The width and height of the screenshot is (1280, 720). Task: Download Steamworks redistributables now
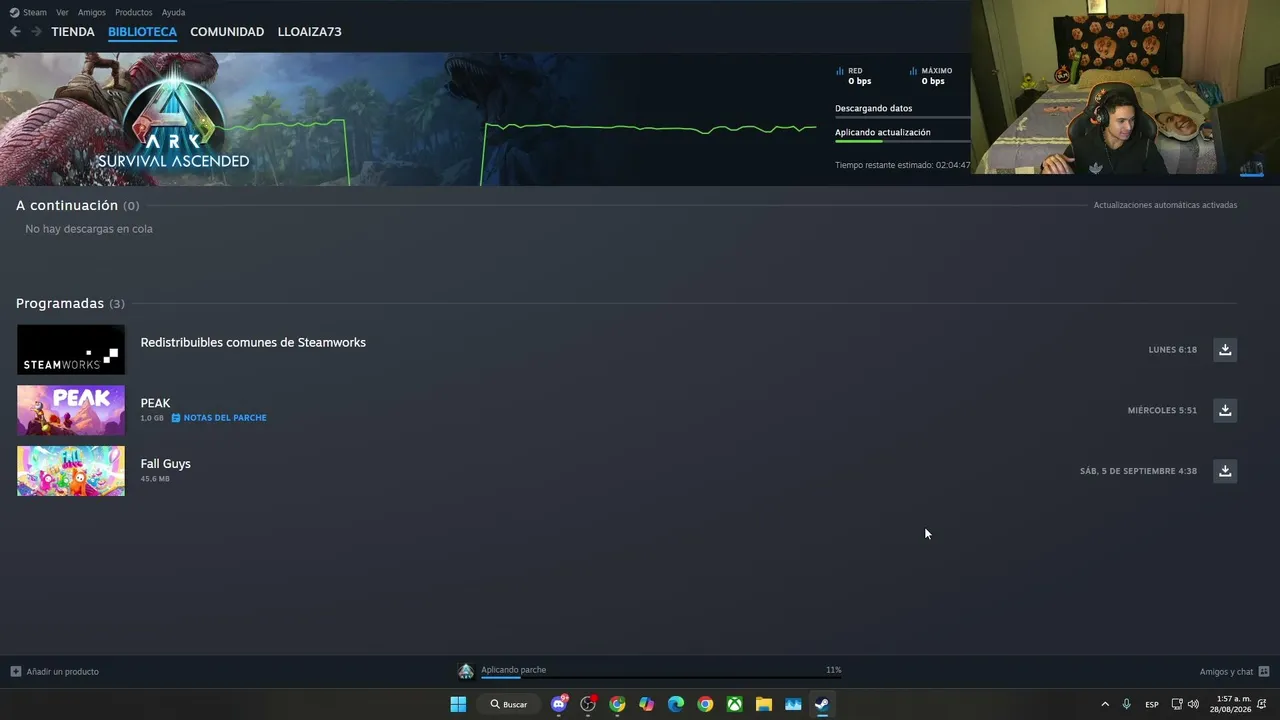point(1225,350)
